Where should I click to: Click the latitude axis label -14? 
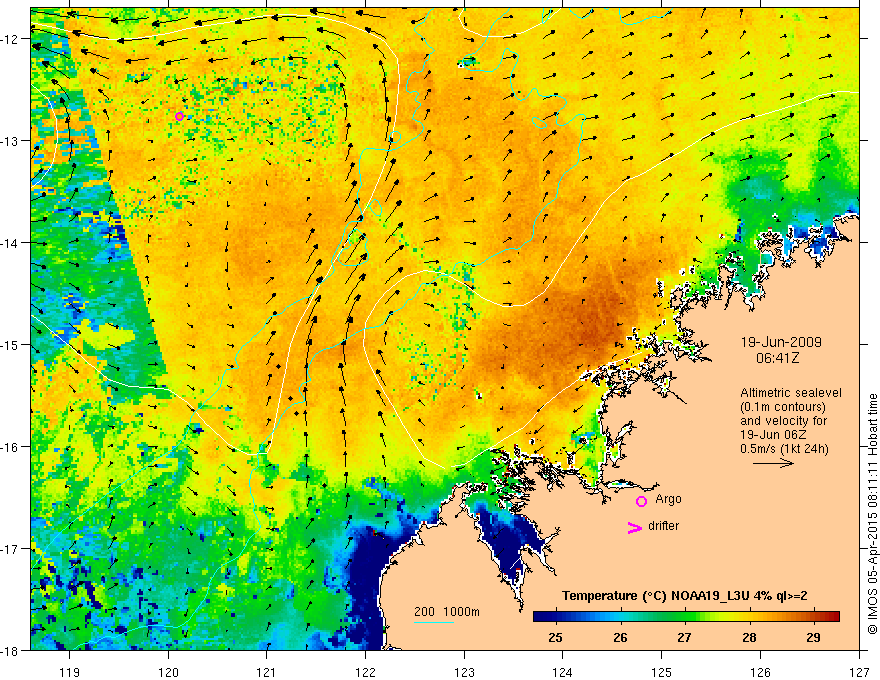tap(10, 243)
